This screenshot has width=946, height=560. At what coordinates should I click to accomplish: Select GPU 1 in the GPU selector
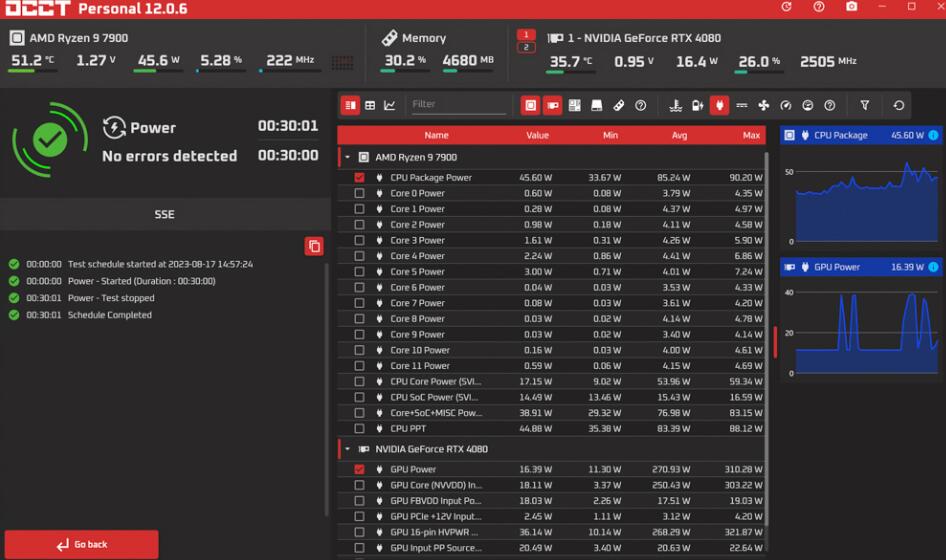[x=526, y=34]
